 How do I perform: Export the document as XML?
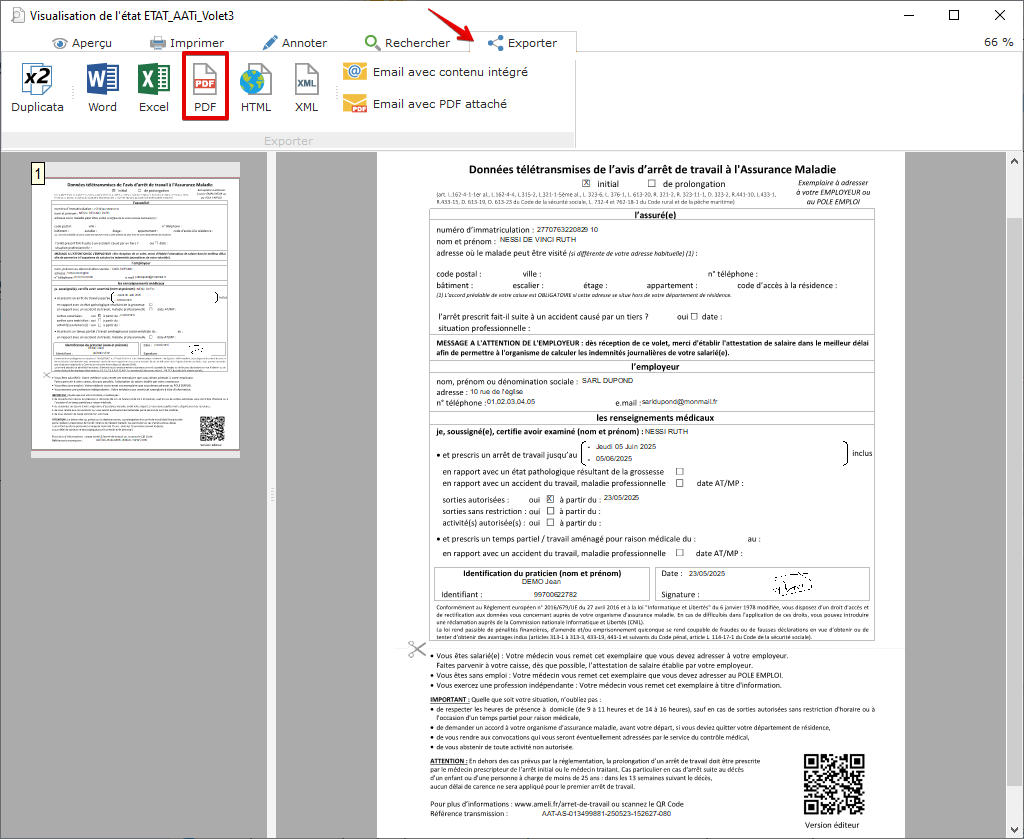tap(306, 88)
